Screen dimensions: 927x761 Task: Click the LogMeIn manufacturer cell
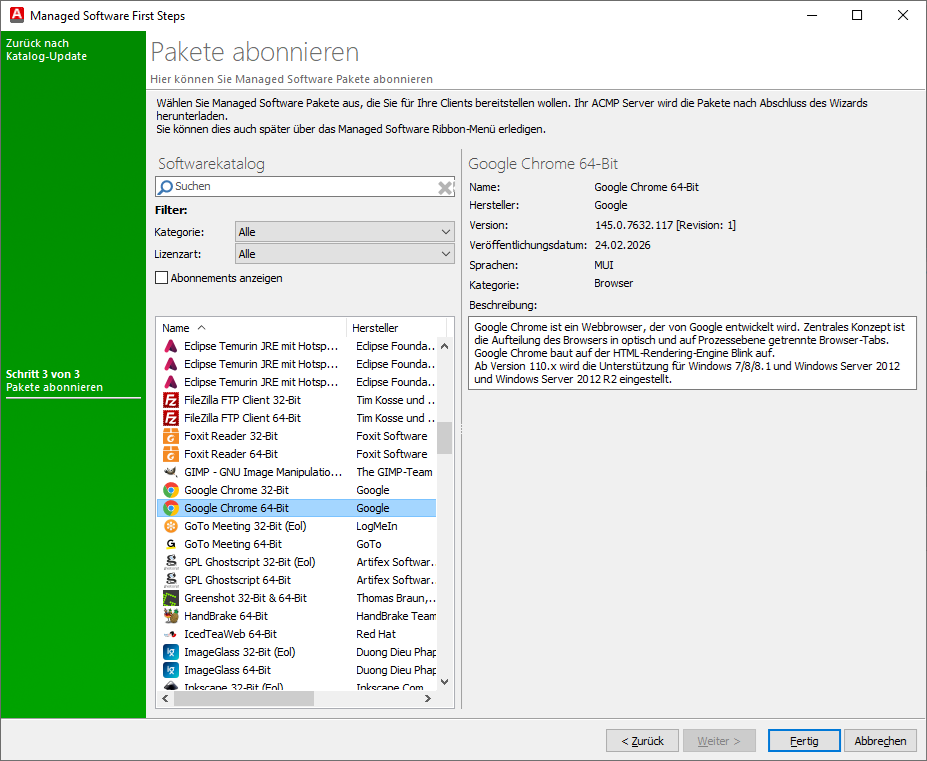pos(377,526)
